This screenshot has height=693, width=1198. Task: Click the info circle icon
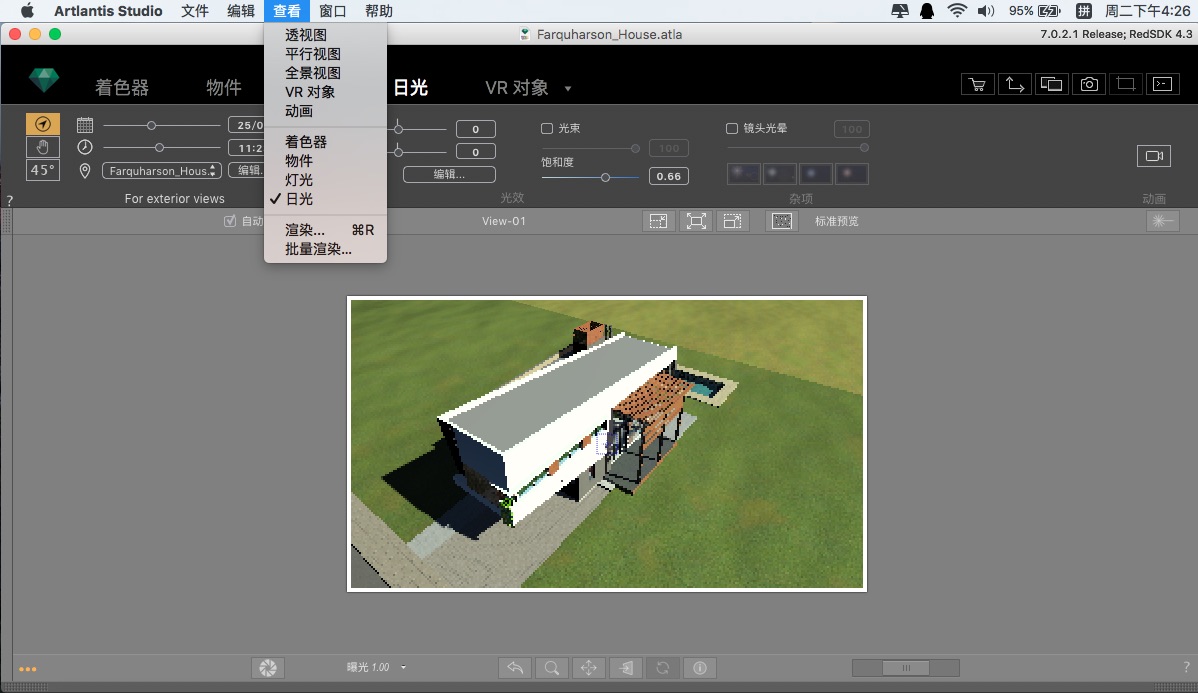[x=699, y=668]
